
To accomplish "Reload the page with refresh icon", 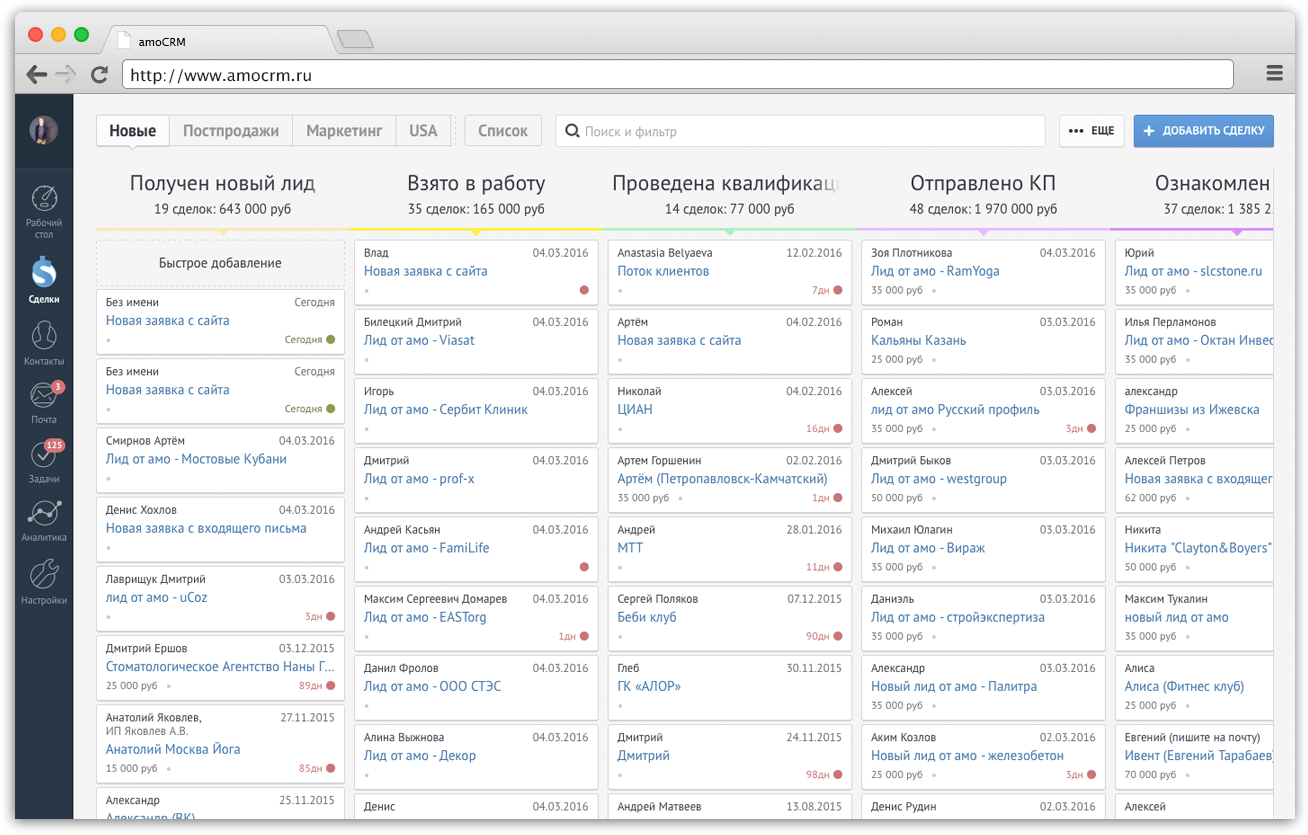I will pos(99,74).
